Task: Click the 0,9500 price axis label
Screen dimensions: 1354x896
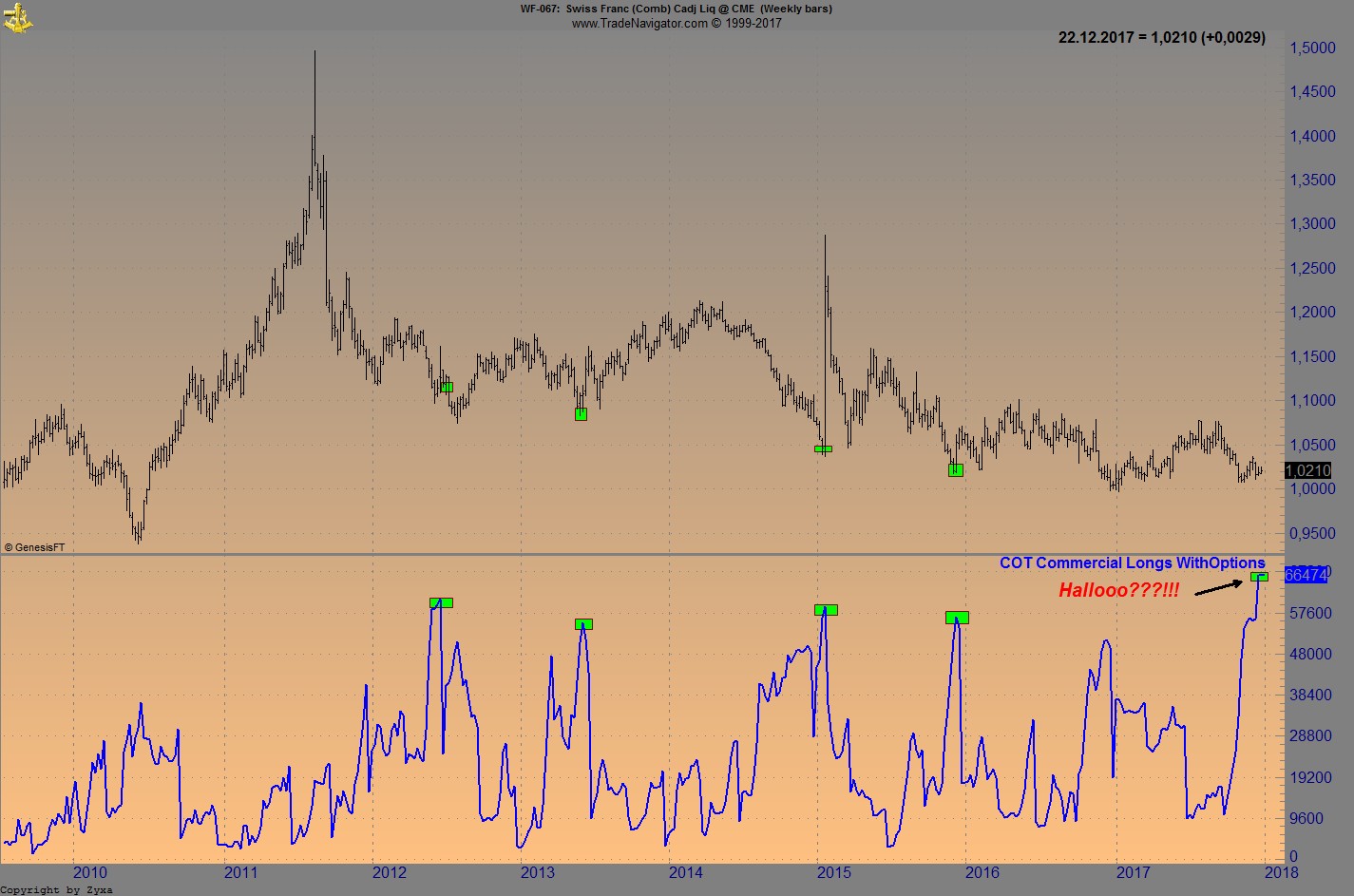Action: pyautogui.click(x=1312, y=534)
